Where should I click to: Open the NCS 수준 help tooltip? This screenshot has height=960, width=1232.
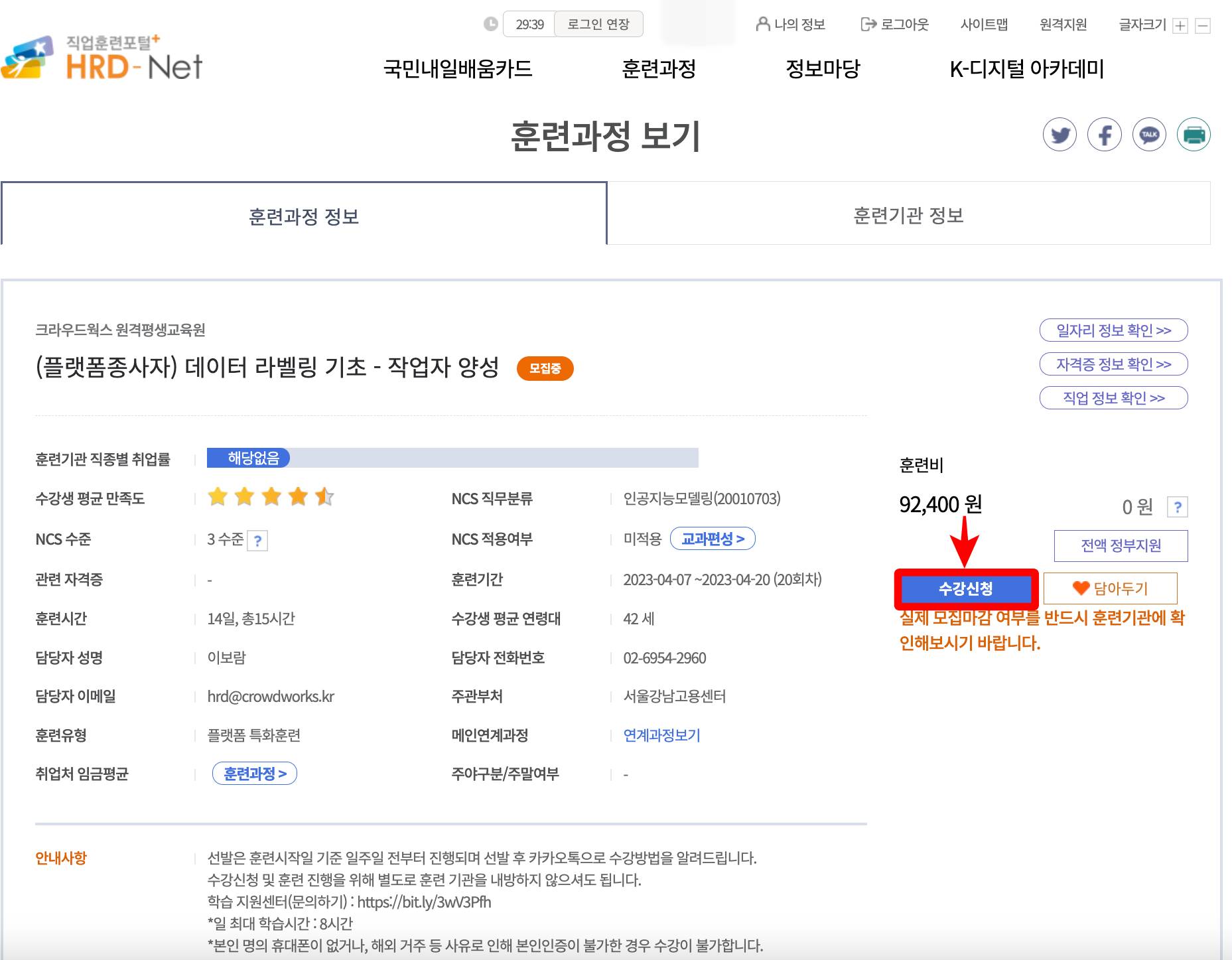[257, 539]
